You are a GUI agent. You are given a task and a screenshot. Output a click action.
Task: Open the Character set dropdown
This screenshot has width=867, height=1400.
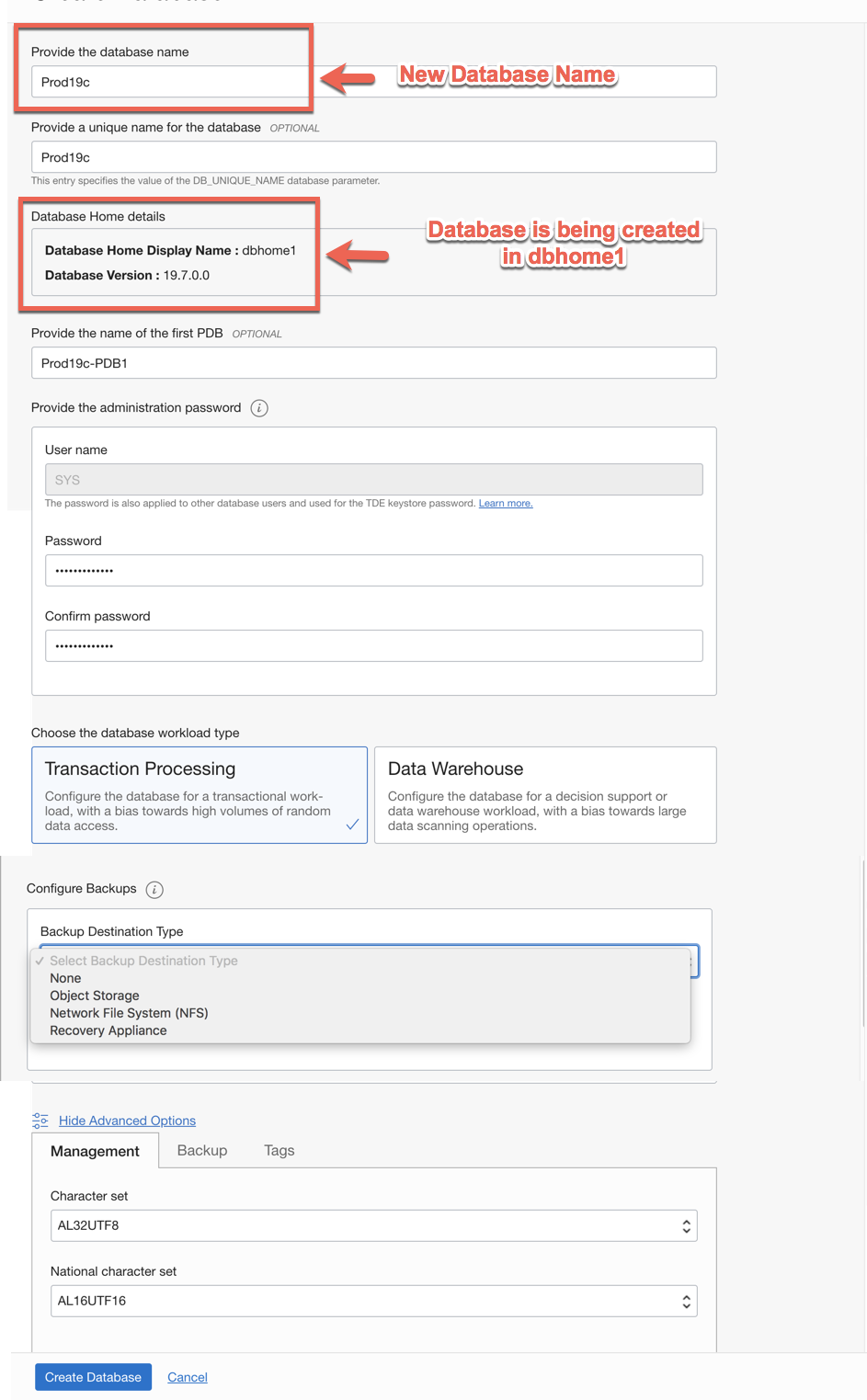[x=373, y=1225]
